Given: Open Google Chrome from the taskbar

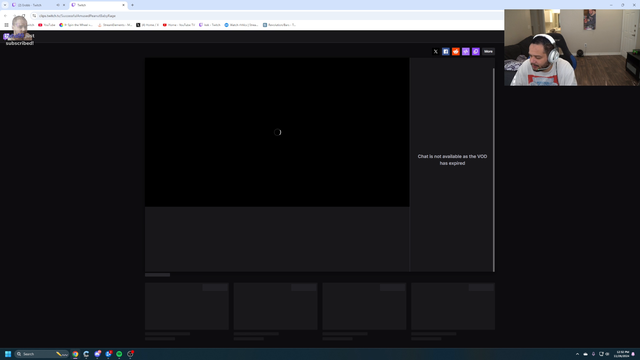Looking at the screenshot, I should [x=75, y=354].
